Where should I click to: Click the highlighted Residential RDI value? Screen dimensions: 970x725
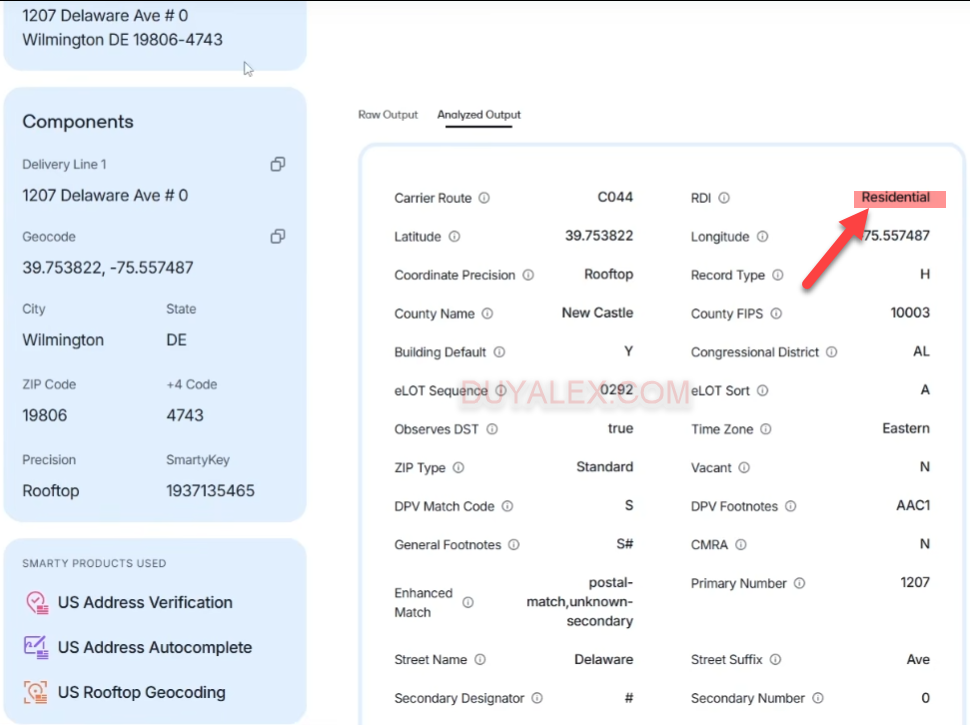[x=896, y=198]
